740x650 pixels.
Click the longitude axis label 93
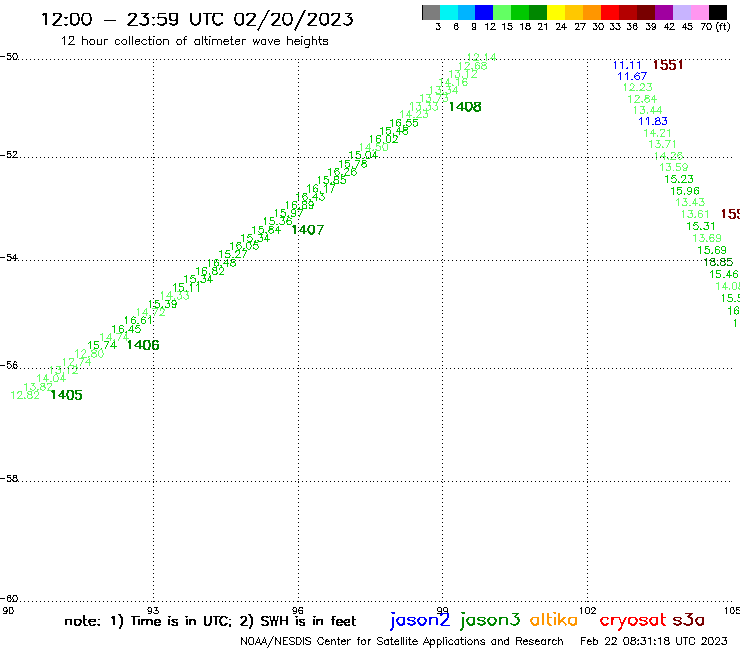[153, 611]
